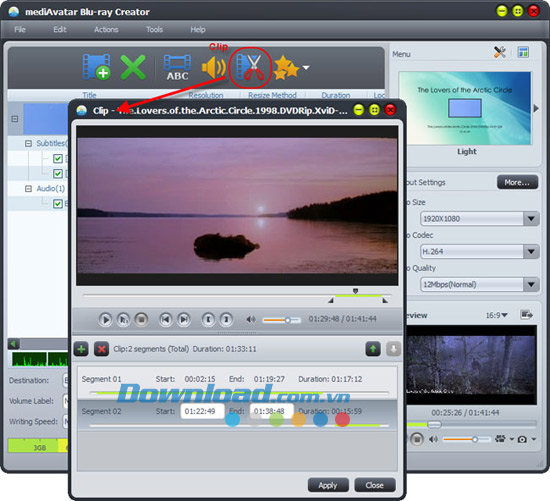Jump to next frame in Clip window

pos(184,319)
